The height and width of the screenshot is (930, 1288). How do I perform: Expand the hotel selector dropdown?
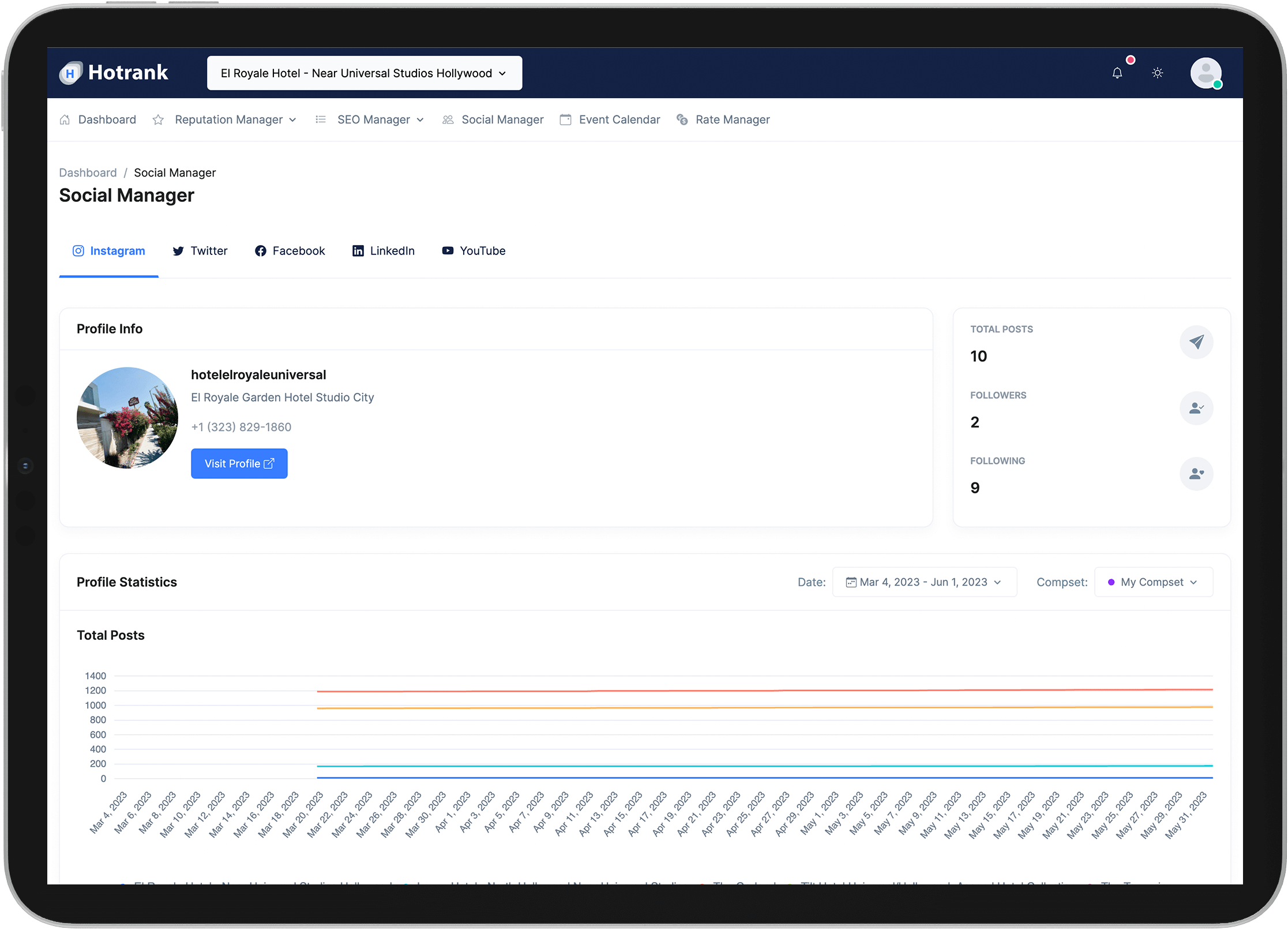(364, 73)
